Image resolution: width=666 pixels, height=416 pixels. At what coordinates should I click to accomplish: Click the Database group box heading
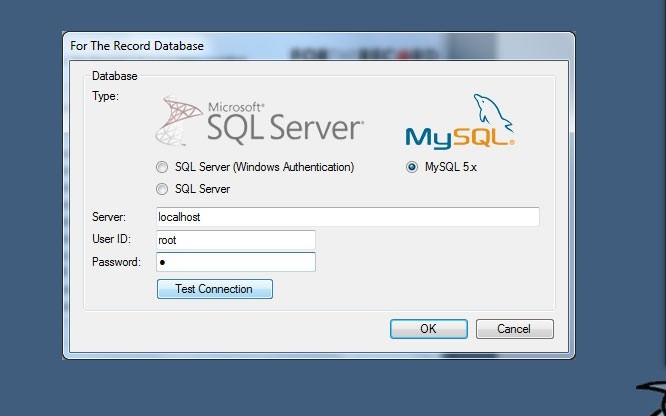pyautogui.click(x=114, y=75)
